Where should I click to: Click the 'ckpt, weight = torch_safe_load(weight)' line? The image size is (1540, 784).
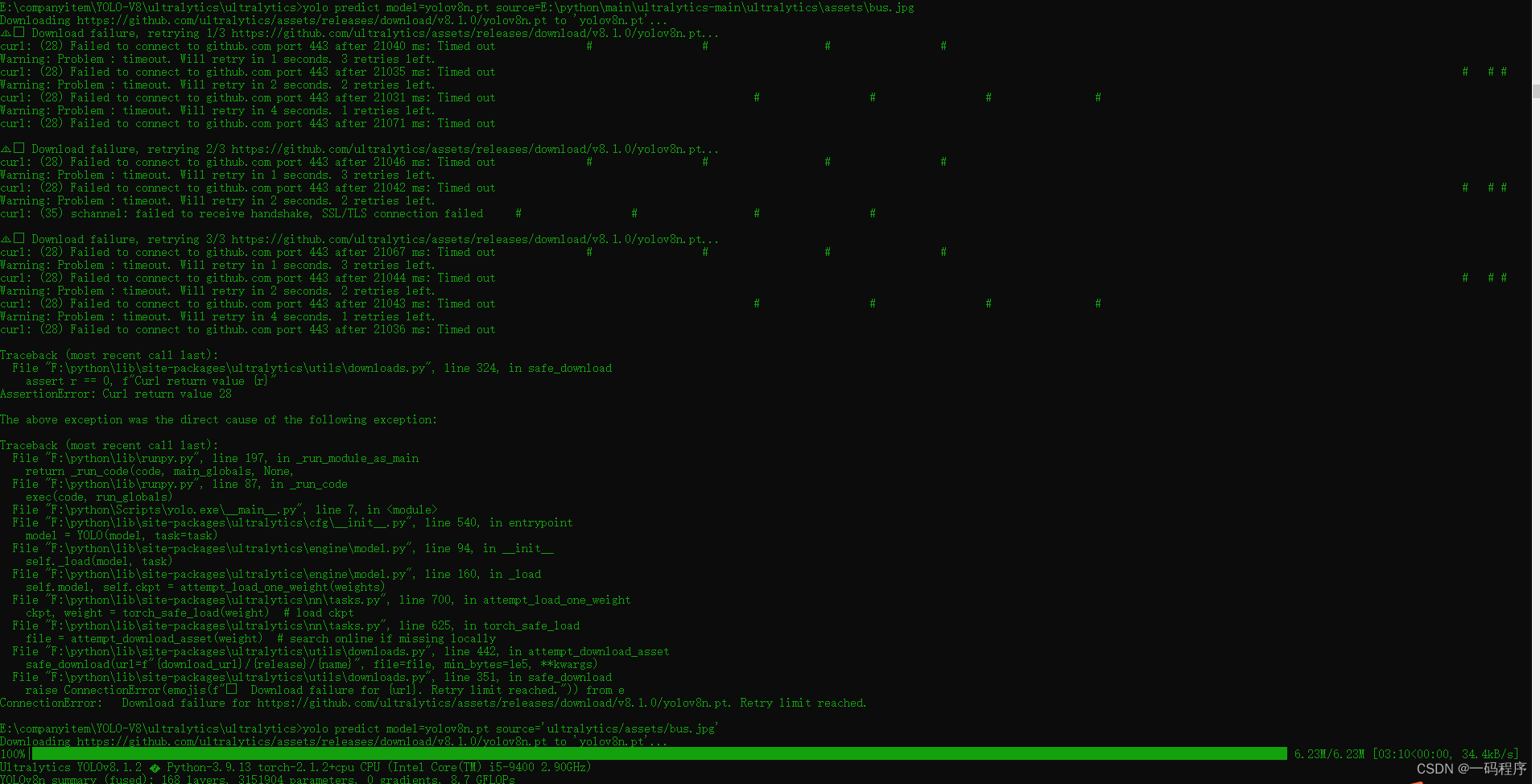click(x=189, y=613)
